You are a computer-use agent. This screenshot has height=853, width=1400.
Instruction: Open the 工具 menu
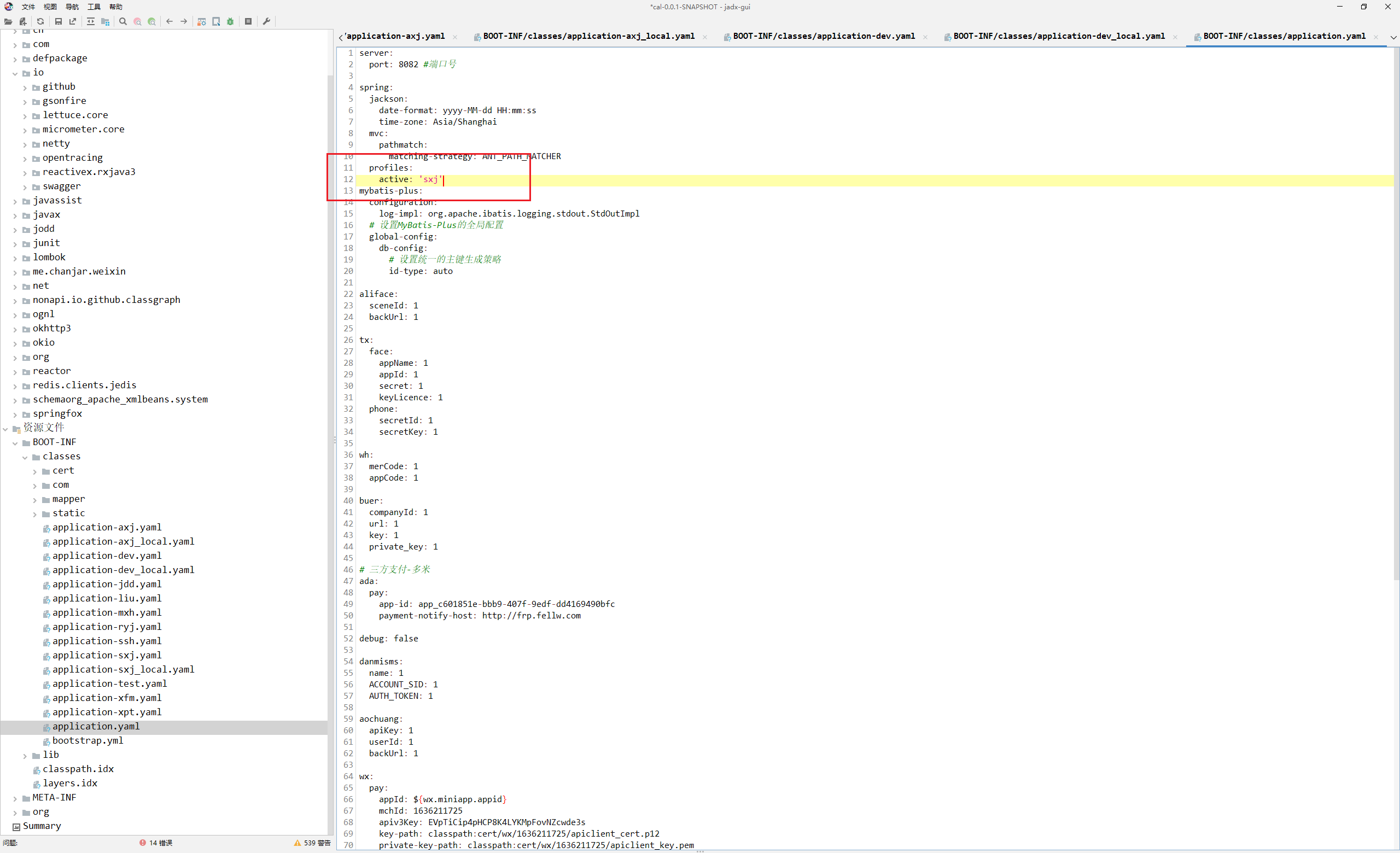(x=94, y=7)
